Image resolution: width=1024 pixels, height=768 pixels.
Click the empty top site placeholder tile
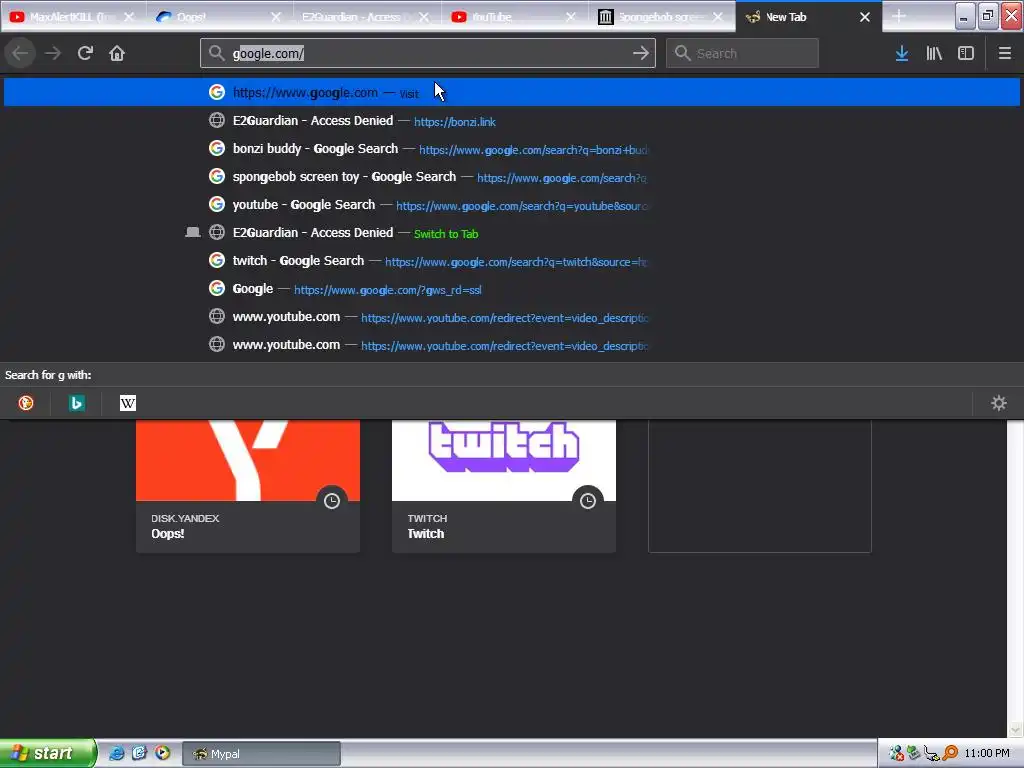pos(760,486)
